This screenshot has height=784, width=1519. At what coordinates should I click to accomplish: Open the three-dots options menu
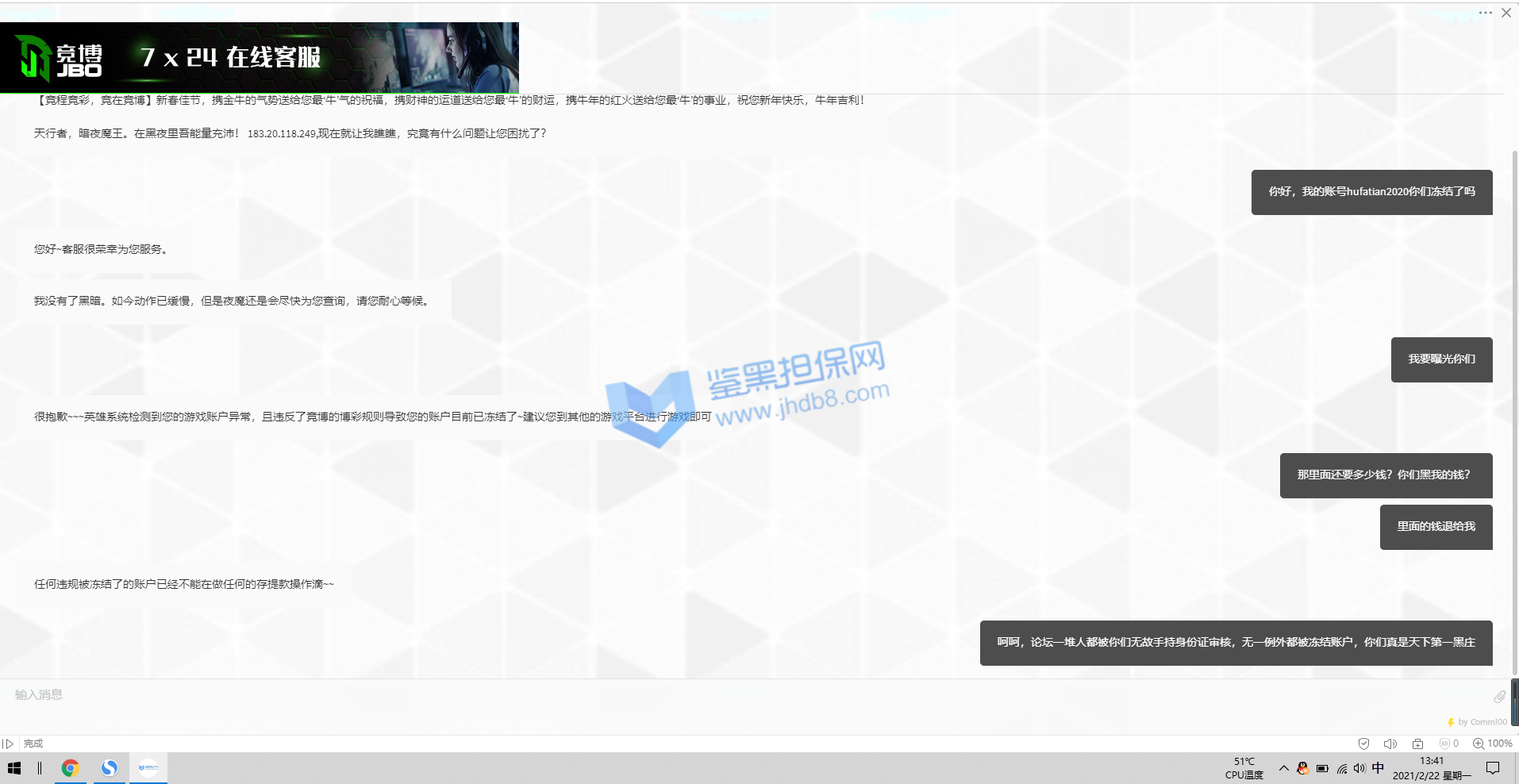click(1485, 13)
